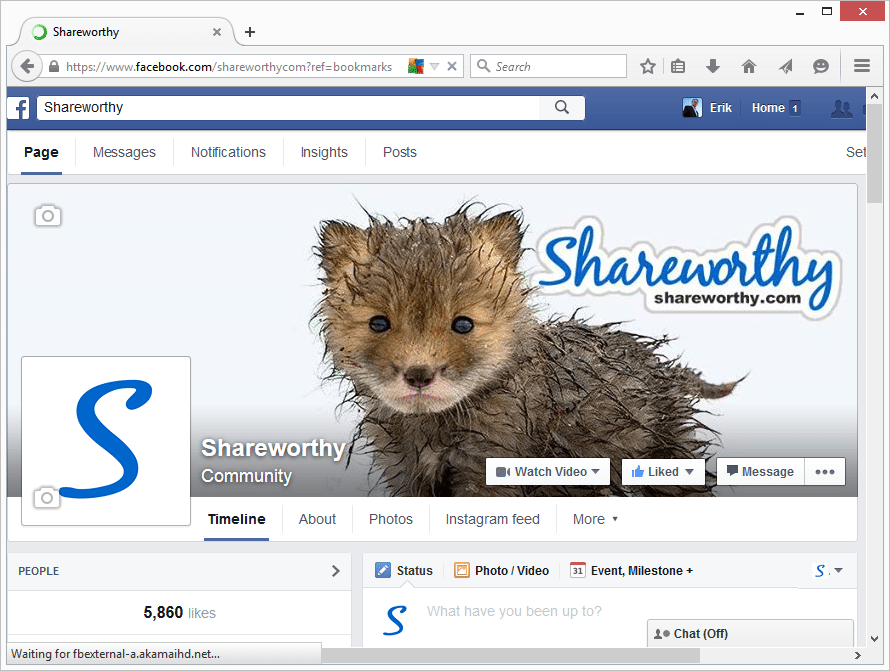Click the Facebook search magnifier button
This screenshot has width=890, height=671.
point(562,107)
